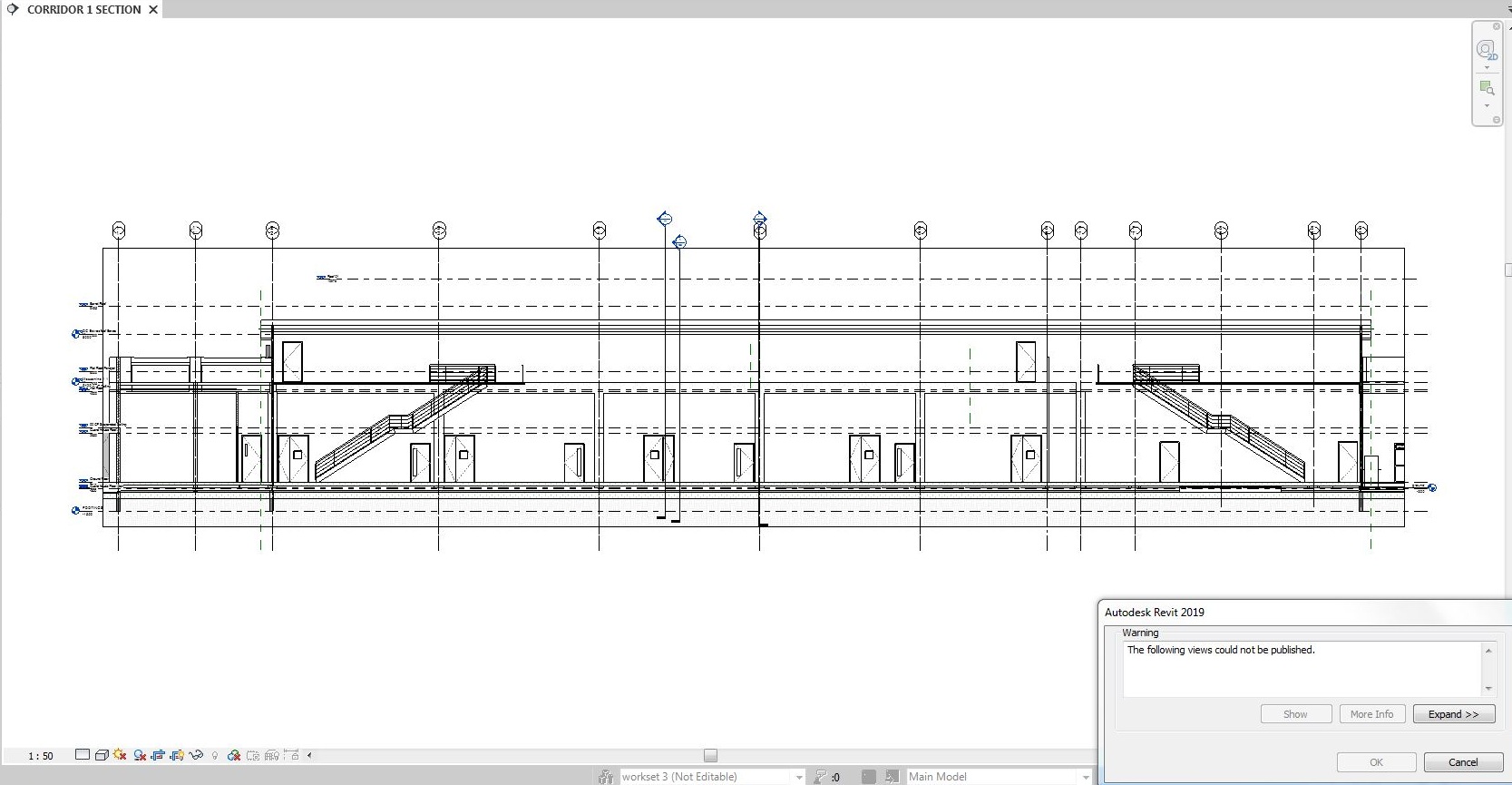Click the CORRIDOR 1 SECTION tab
The width and height of the screenshot is (1512, 785).
click(x=84, y=9)
